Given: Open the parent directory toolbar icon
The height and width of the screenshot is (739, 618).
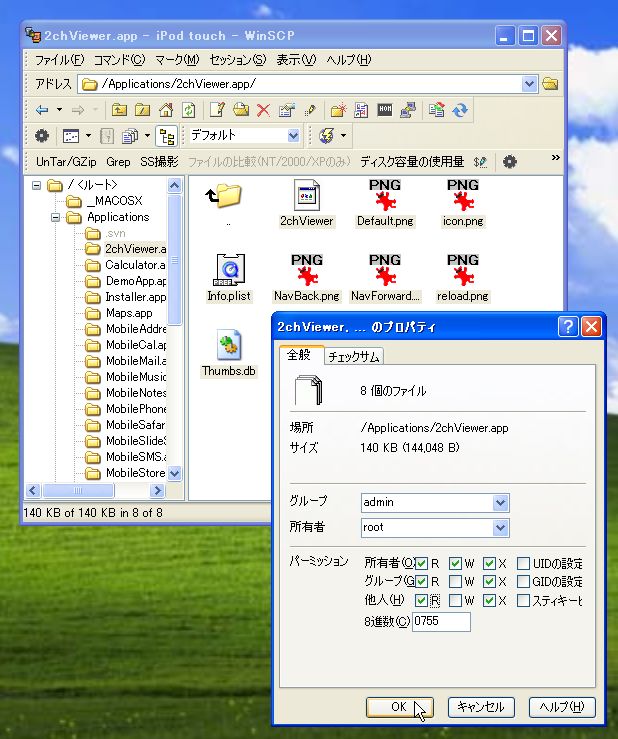Looking at the screenshot, I should click(x=119, y=111).
